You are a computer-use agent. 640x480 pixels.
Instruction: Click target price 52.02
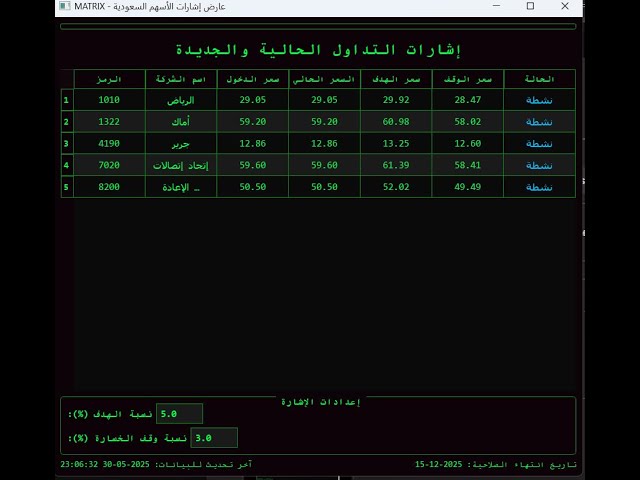pos(396,187)
